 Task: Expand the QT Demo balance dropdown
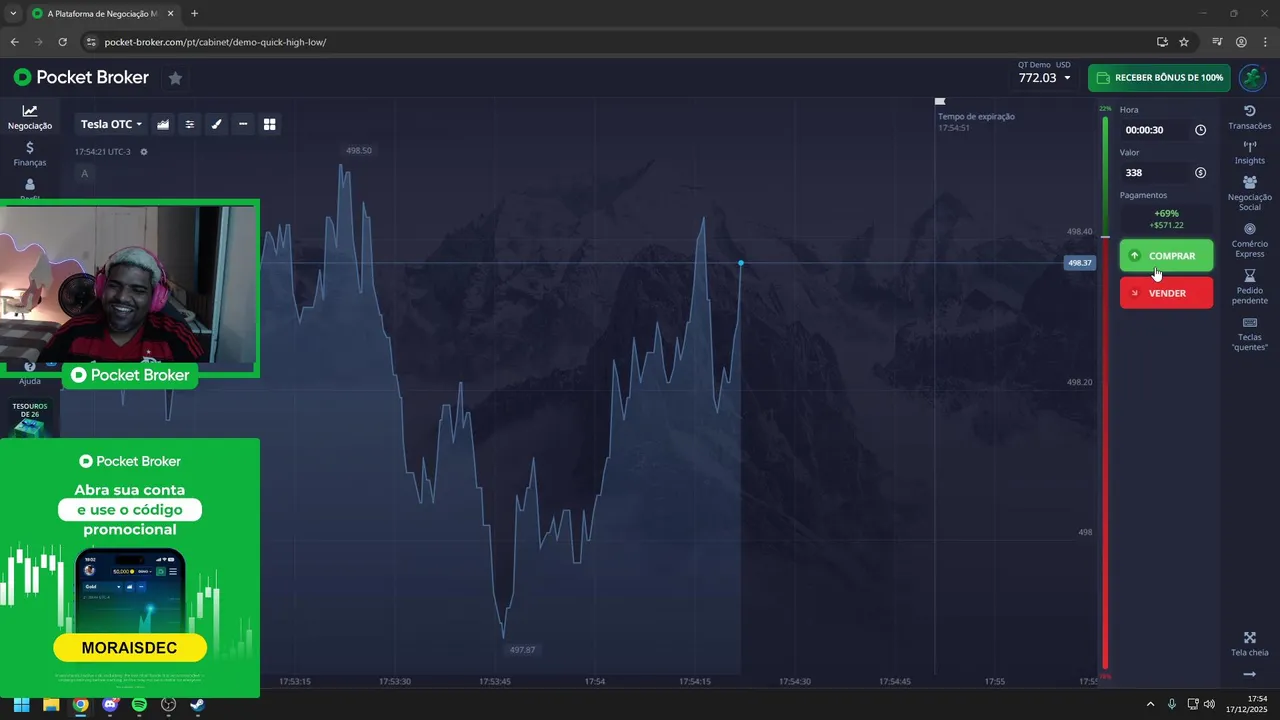tap(1044, 77)
